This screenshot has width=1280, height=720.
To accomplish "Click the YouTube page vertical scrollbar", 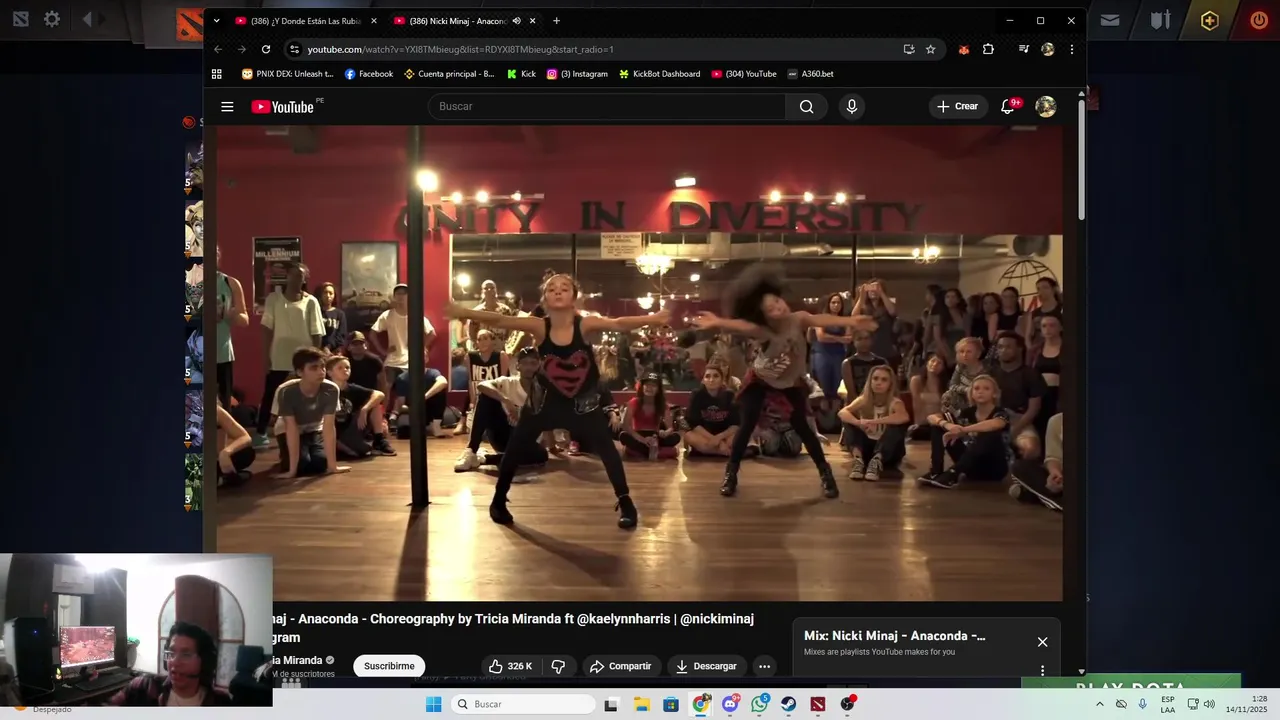I will pos(1081,160).
